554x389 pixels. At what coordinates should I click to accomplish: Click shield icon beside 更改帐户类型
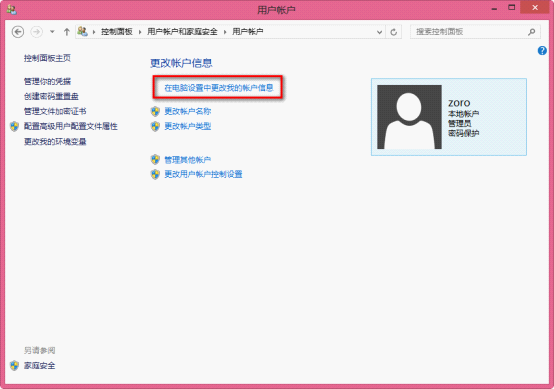[155, 126]
